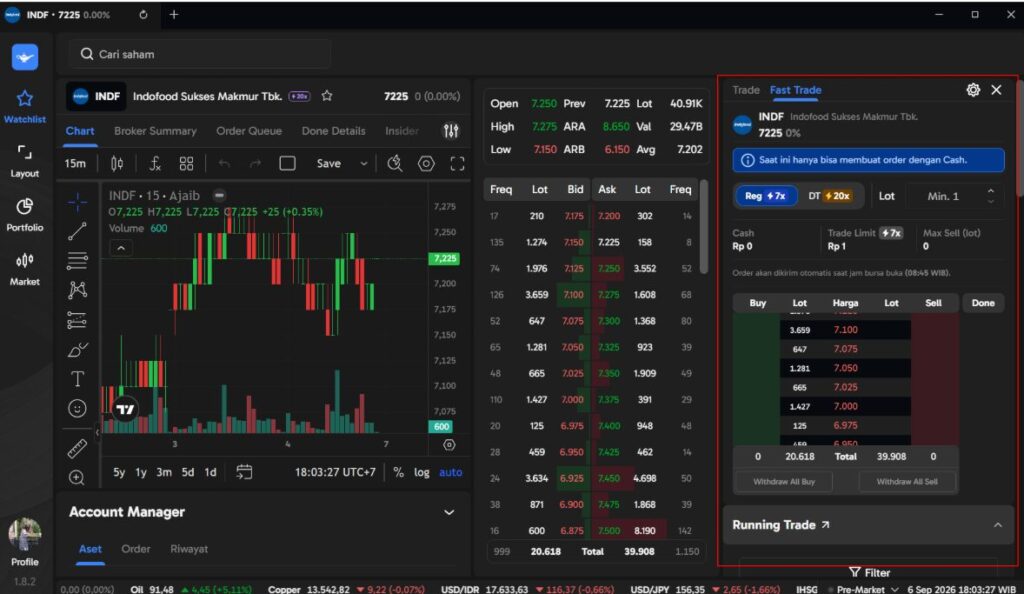1024x594 pixels.
Task: Select the brush drawing tool
Action: 77,350
